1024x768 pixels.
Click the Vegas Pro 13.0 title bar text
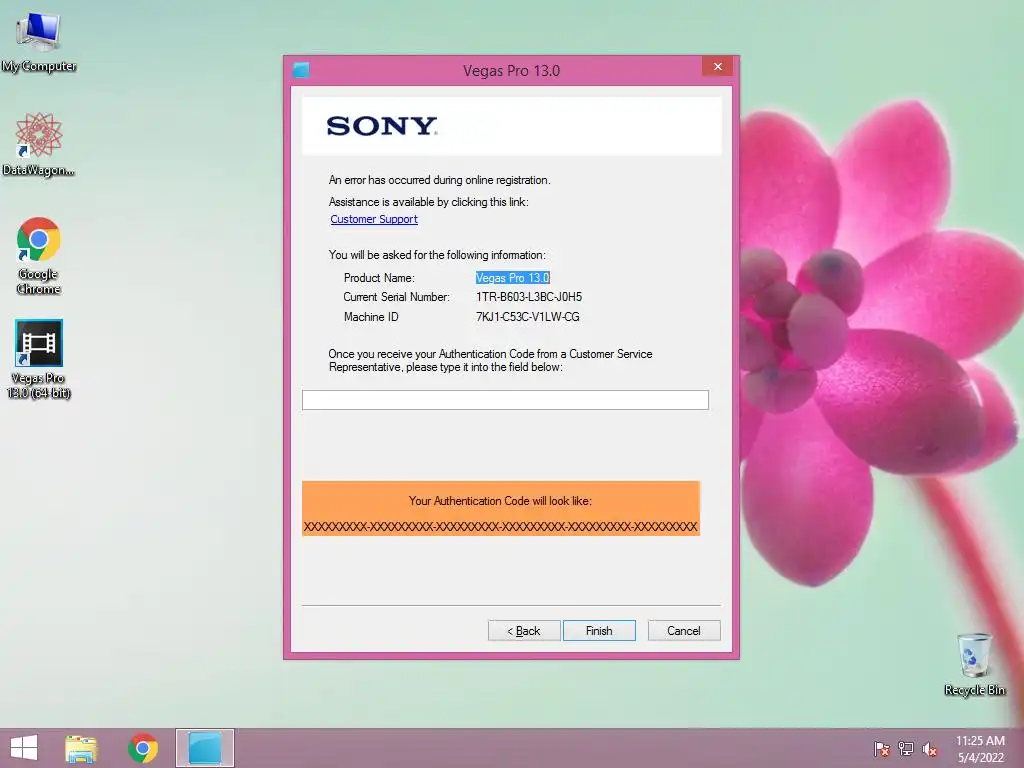(511, 71)
